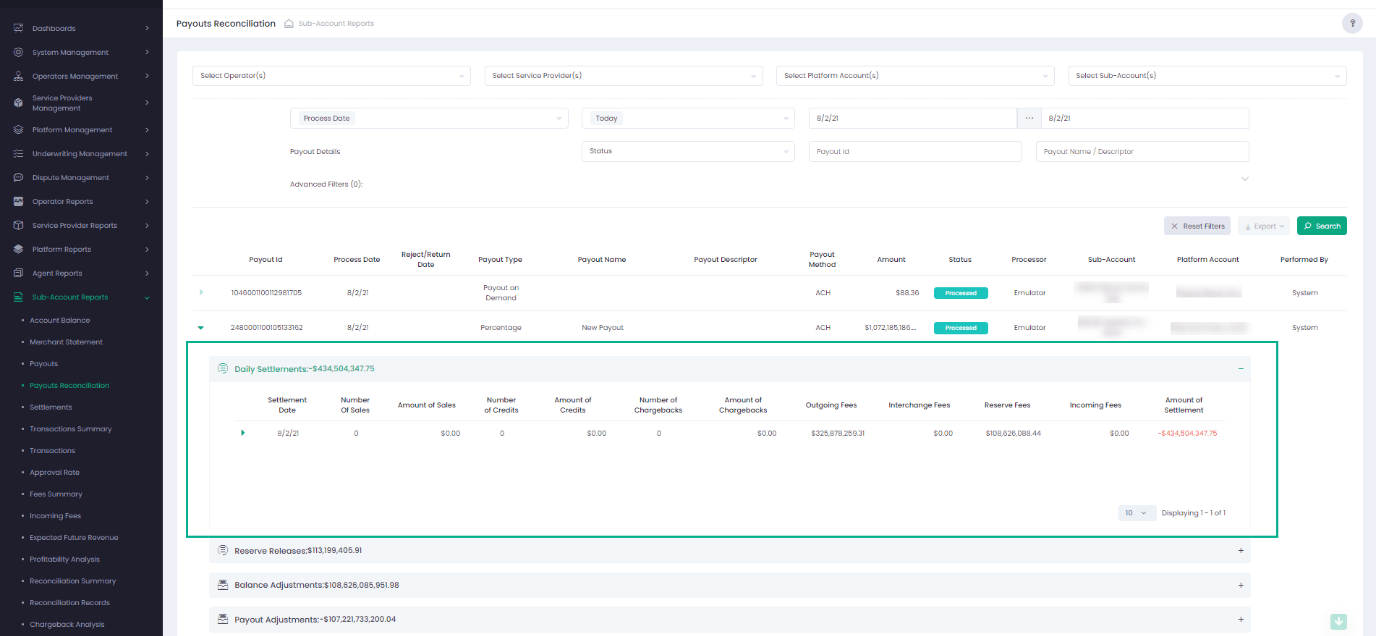Click the Payout Id input field
This screenshot has height=636, width=1376.
915,152
